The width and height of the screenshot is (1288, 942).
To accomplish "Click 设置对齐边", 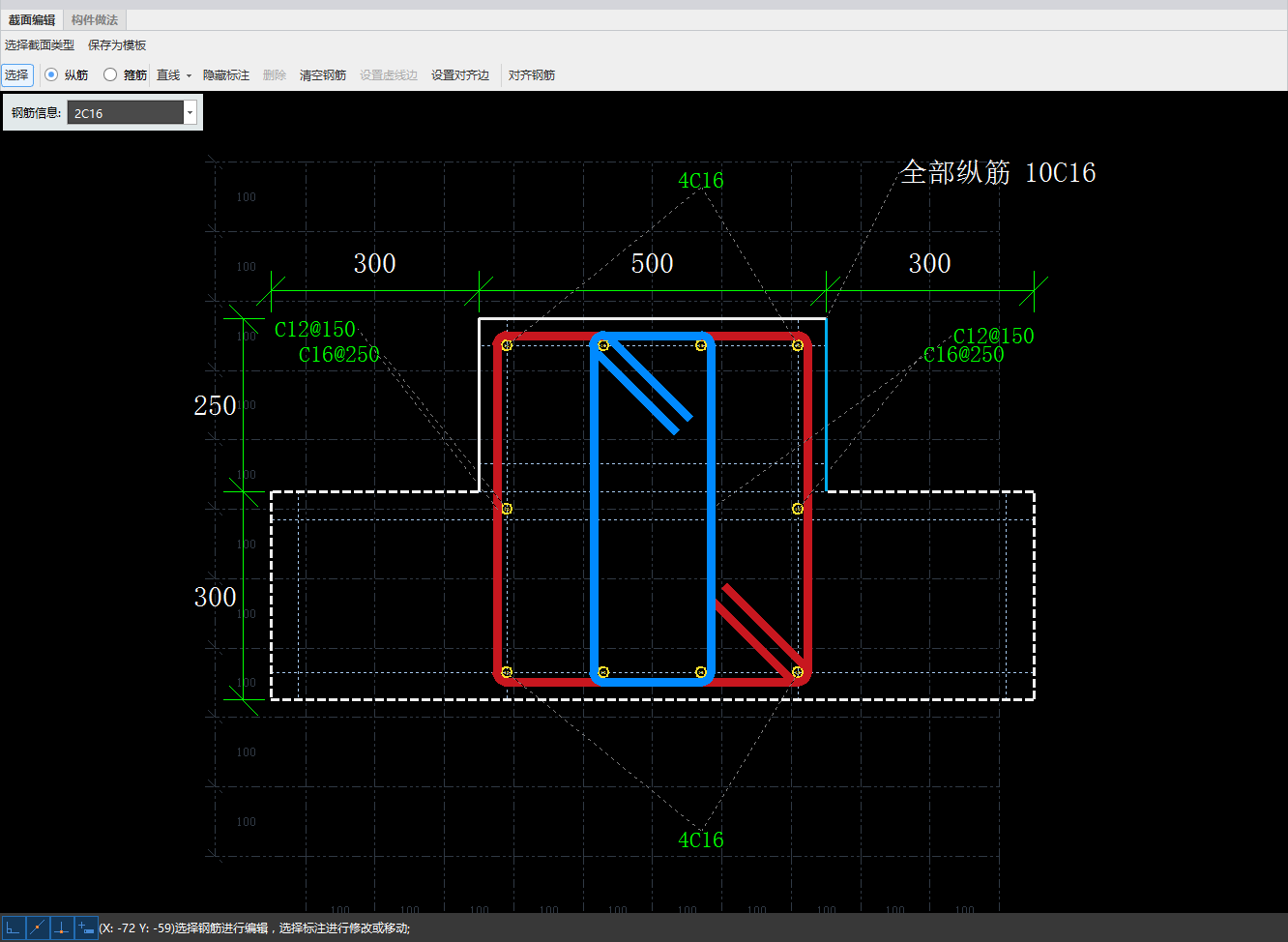I will 460,74.
